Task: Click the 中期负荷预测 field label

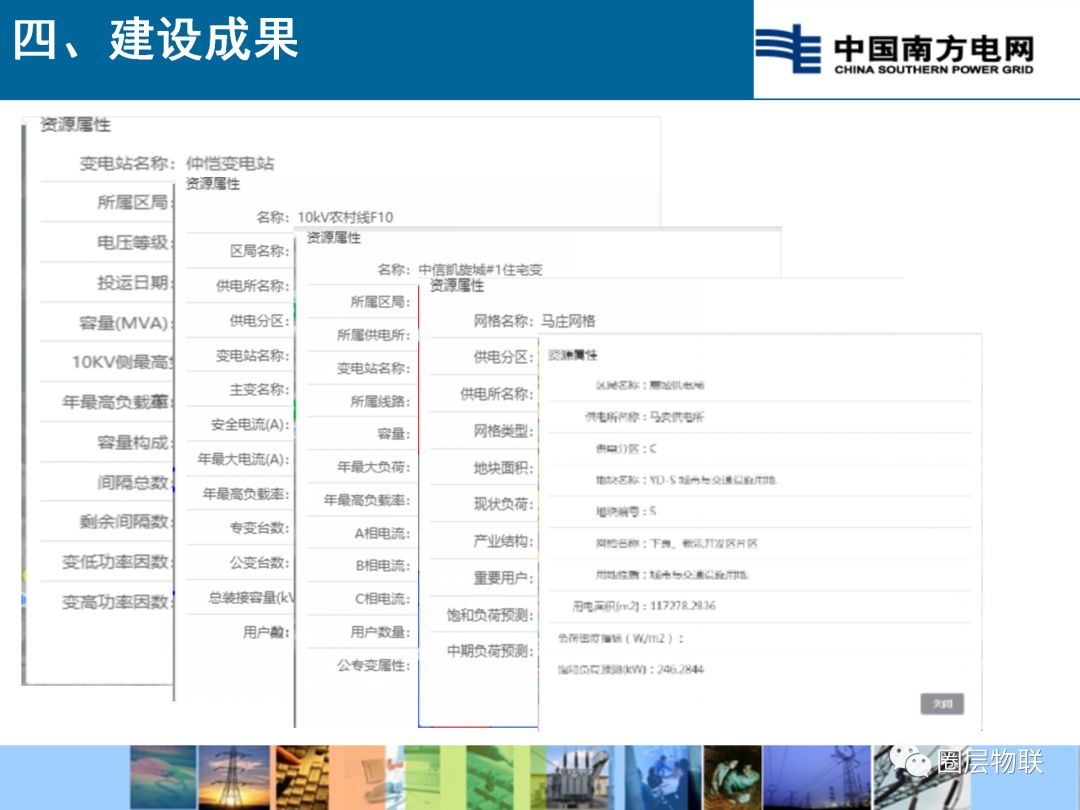Action: pos(490,651)
